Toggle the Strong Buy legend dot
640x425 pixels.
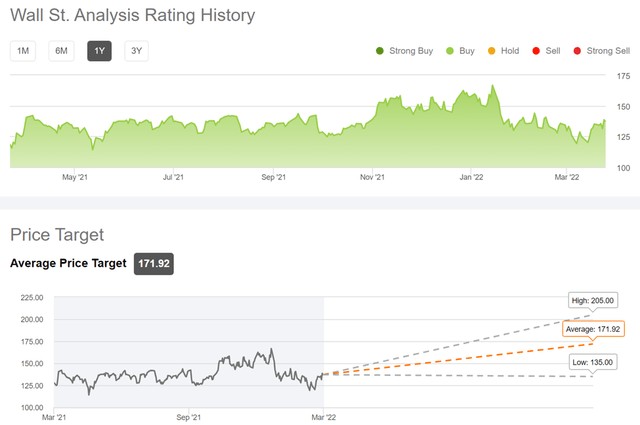click(380, 52)
